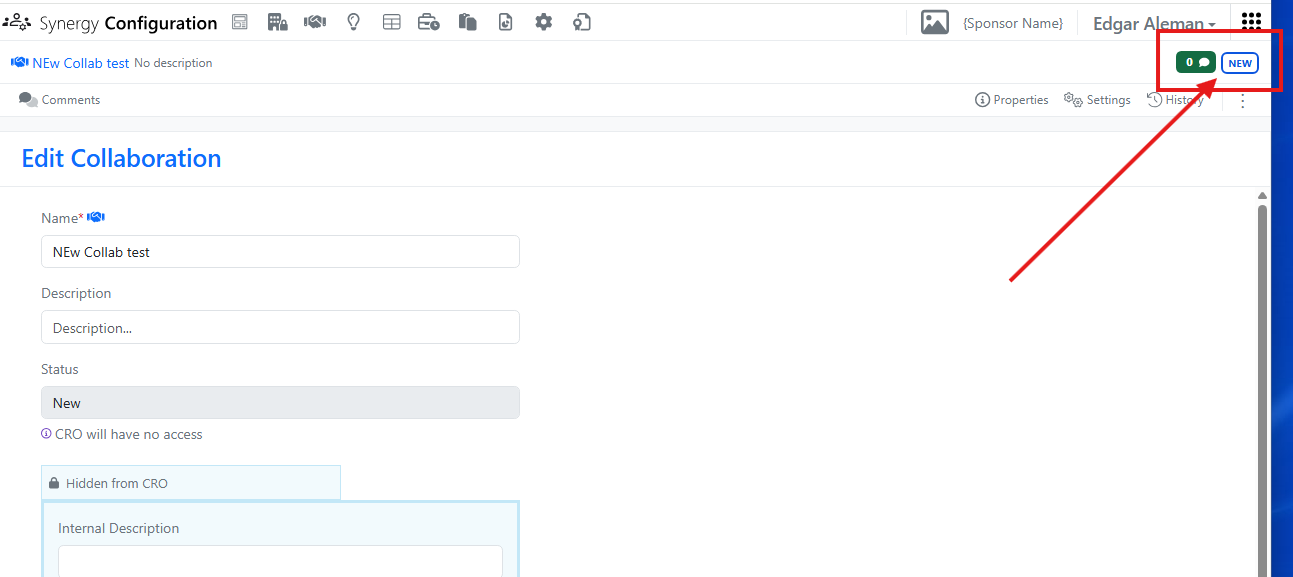
Task: Open the nine-dot apps grid menu
Action: 1251,22
